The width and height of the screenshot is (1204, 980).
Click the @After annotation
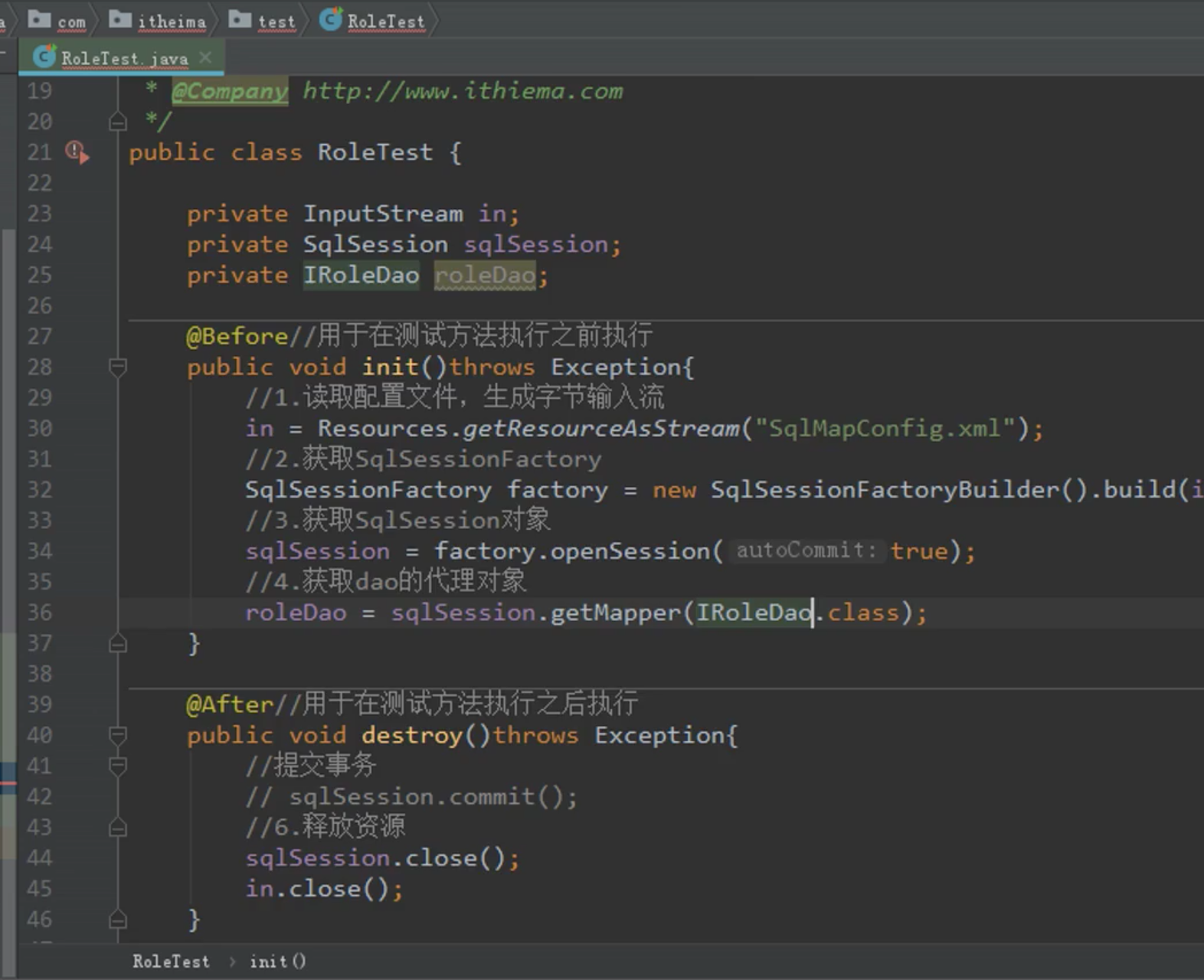click(x=230, y=704)
